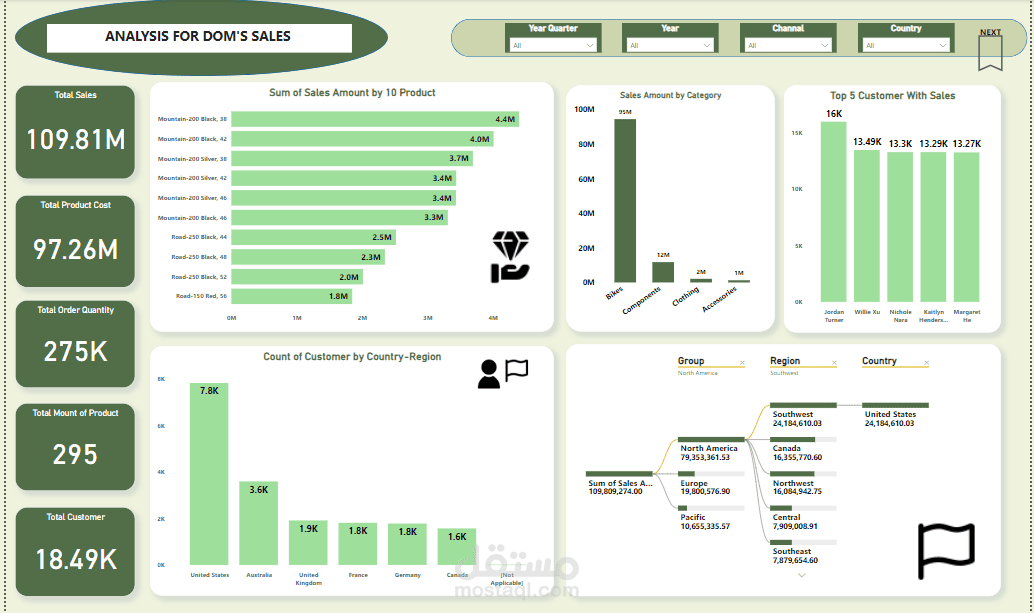Select Nichole Nara's customer column
1034x613 pixels.
pyautogui.click(x=900, y=227)
